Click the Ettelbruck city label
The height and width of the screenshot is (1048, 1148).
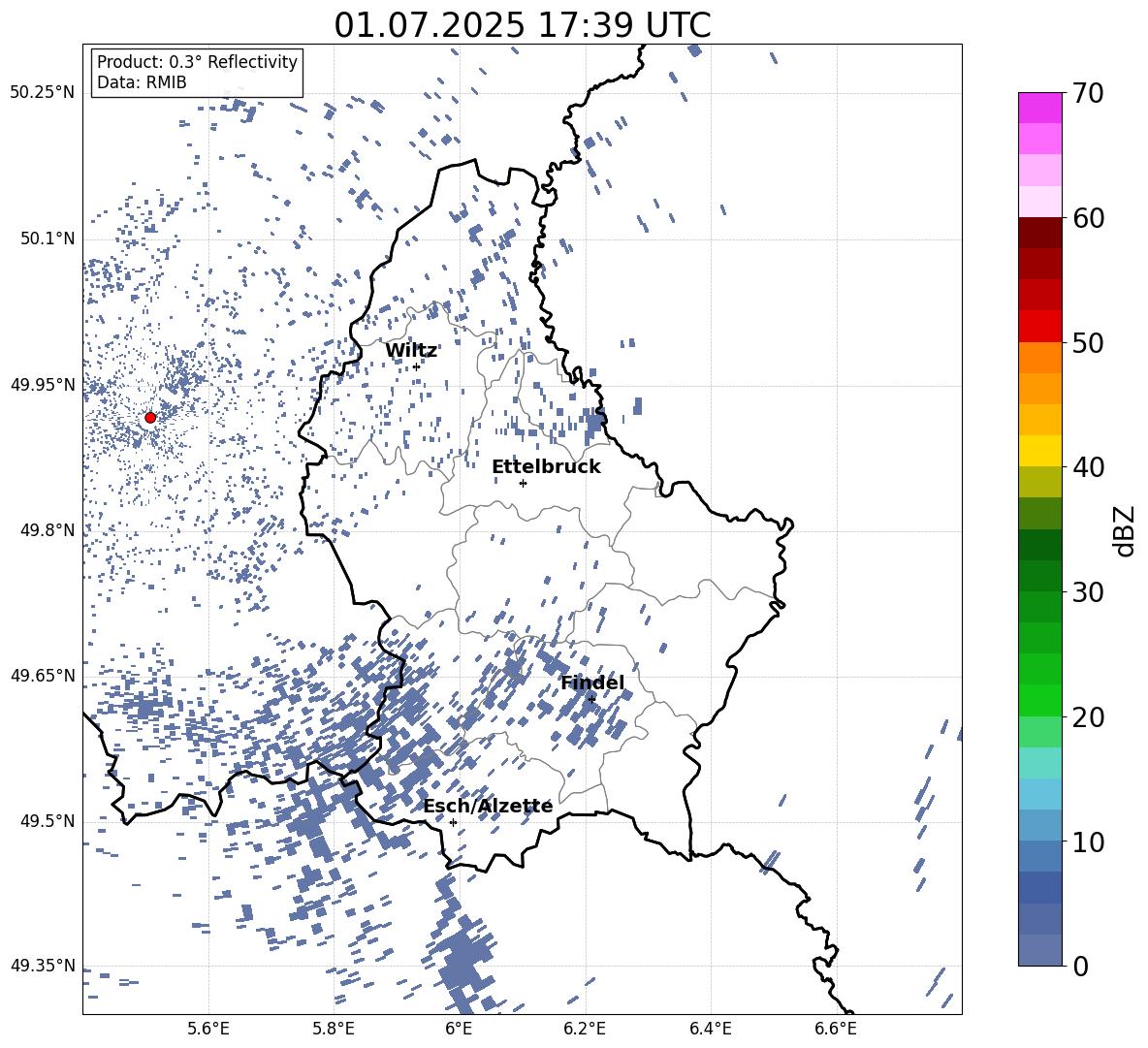click(x=546, y=467)
